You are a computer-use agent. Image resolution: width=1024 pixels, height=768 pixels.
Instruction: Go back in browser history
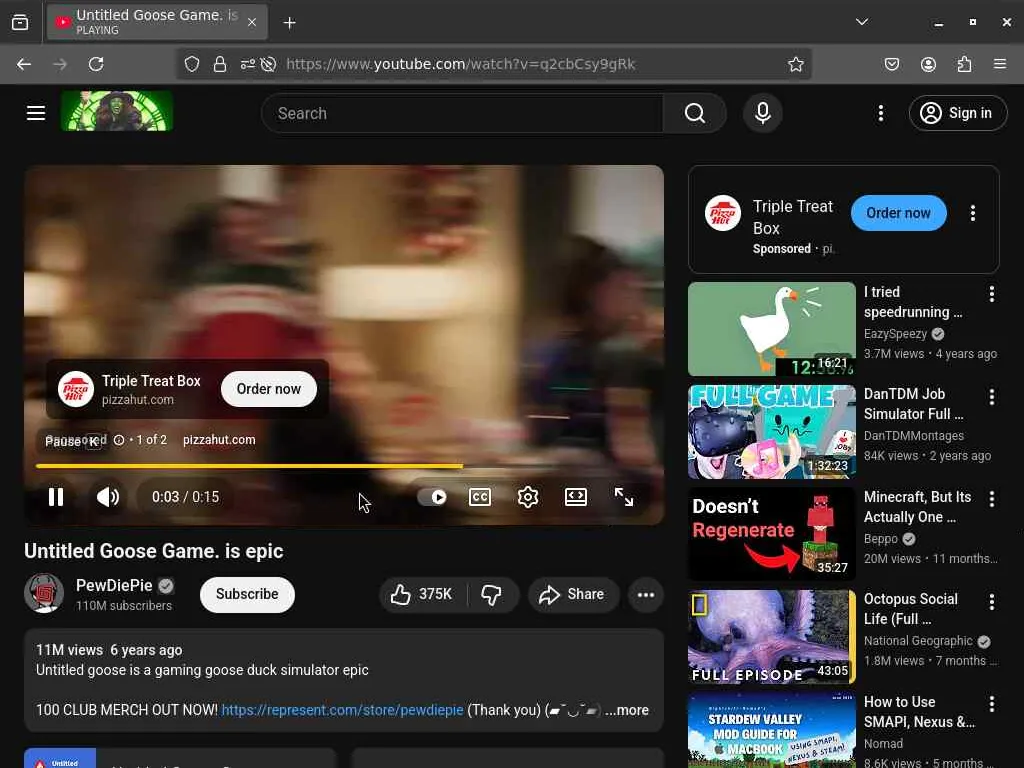[24, 64]
